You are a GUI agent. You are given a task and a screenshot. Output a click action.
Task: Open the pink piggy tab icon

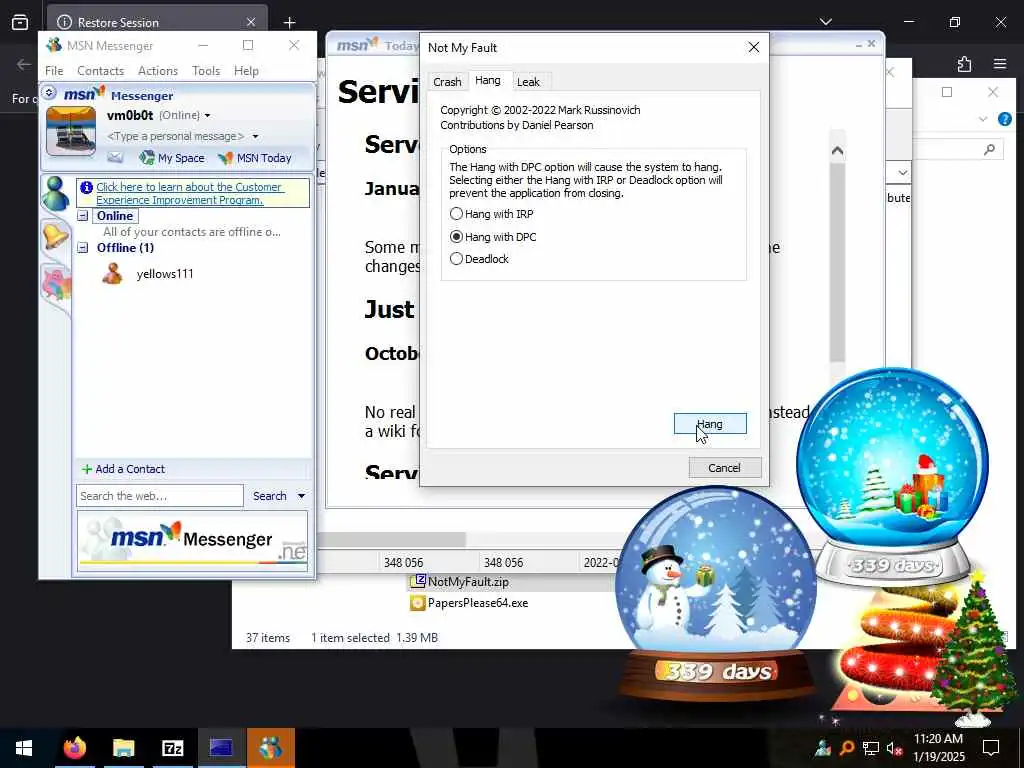[x=57, y=284]
